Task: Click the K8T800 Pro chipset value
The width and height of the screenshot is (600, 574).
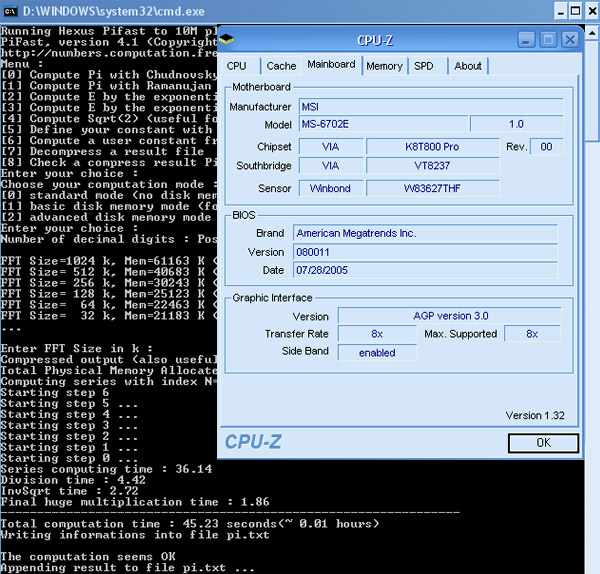Action: pos(433,147)
